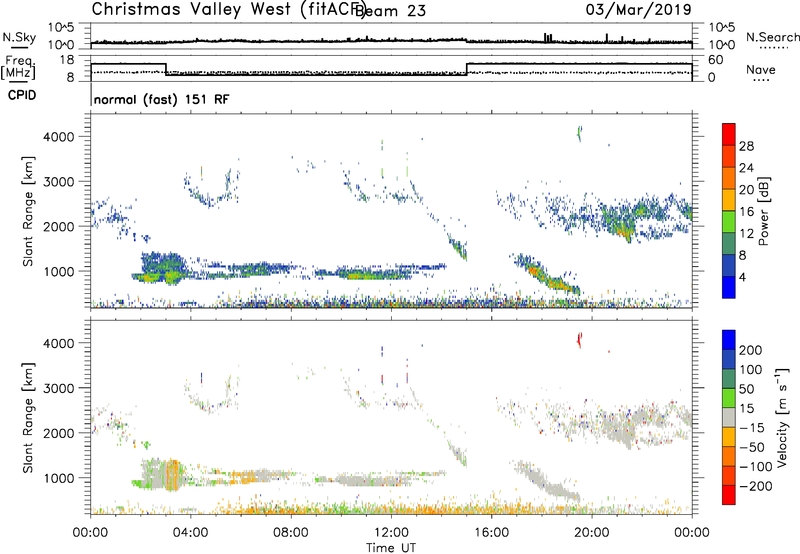Image resolution: width=800 pixels, height=554 pixels.
Task: Click the '28' Power scale value
Action: pos(746,146)
